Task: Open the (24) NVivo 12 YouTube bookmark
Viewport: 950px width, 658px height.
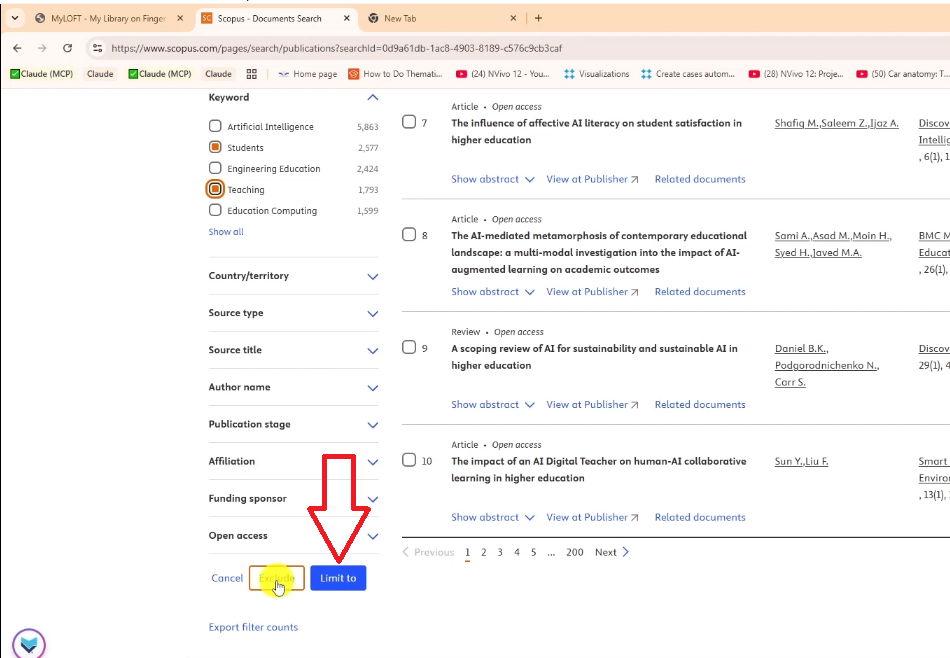Action: tap(503, 74)
